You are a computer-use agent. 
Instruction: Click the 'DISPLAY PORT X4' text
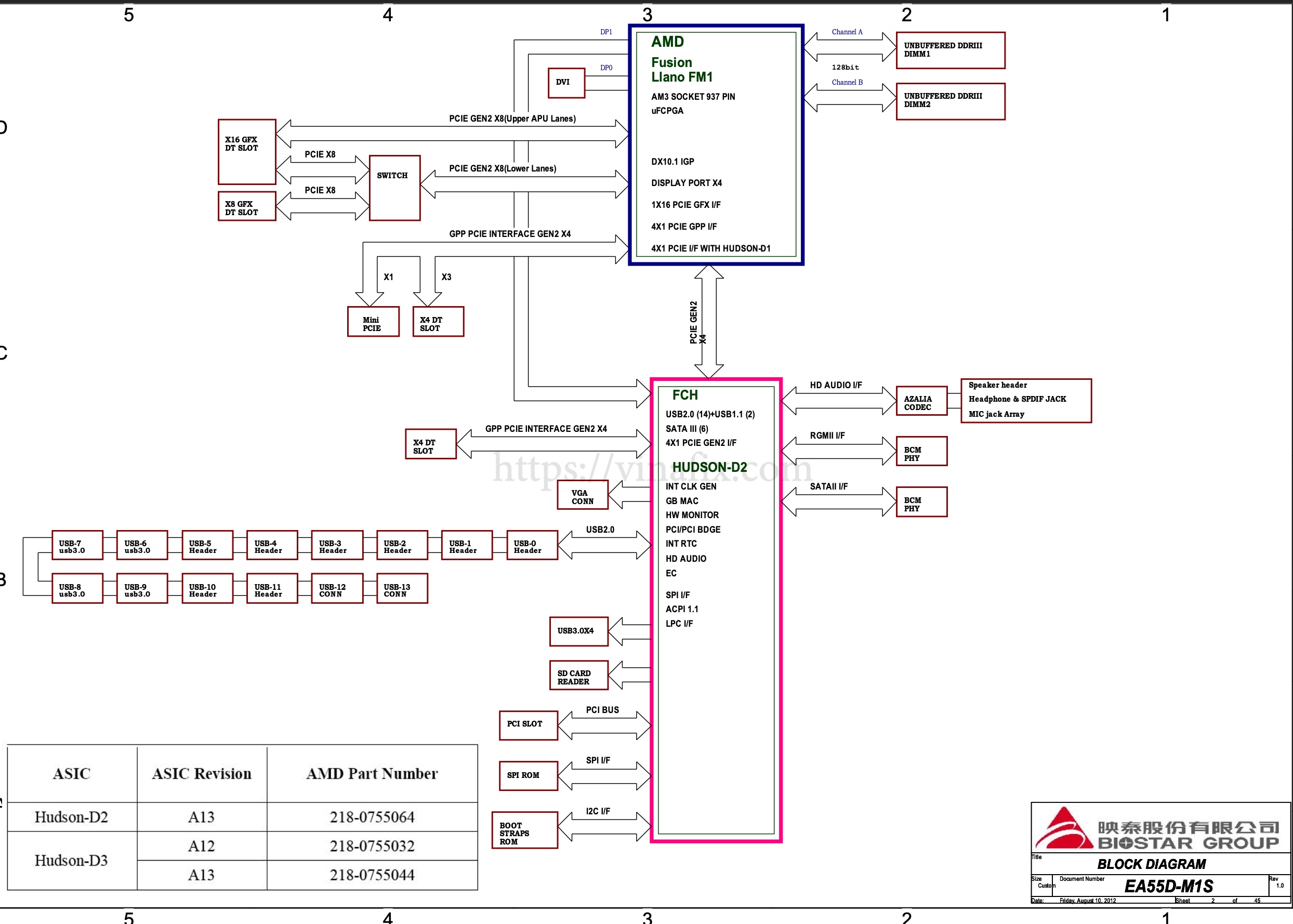point(687,182)
